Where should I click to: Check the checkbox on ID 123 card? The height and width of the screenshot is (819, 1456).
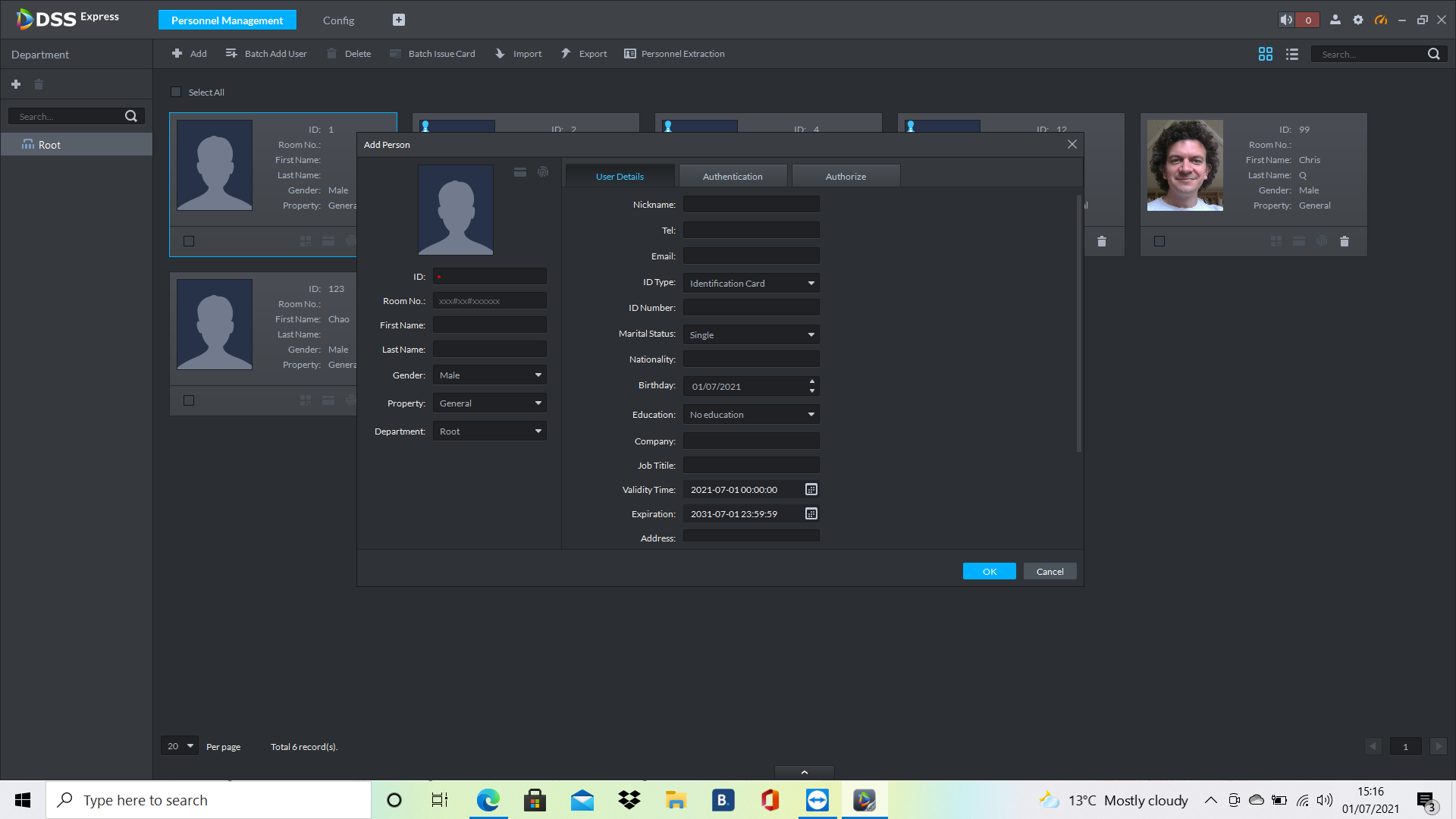[x=189, y=400]
